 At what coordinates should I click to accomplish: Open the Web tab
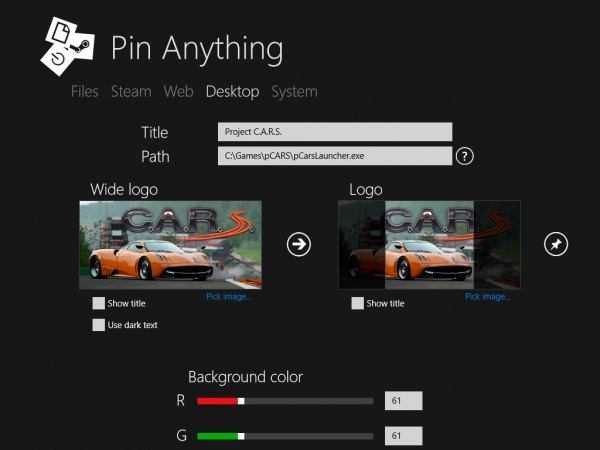point(178,92)
